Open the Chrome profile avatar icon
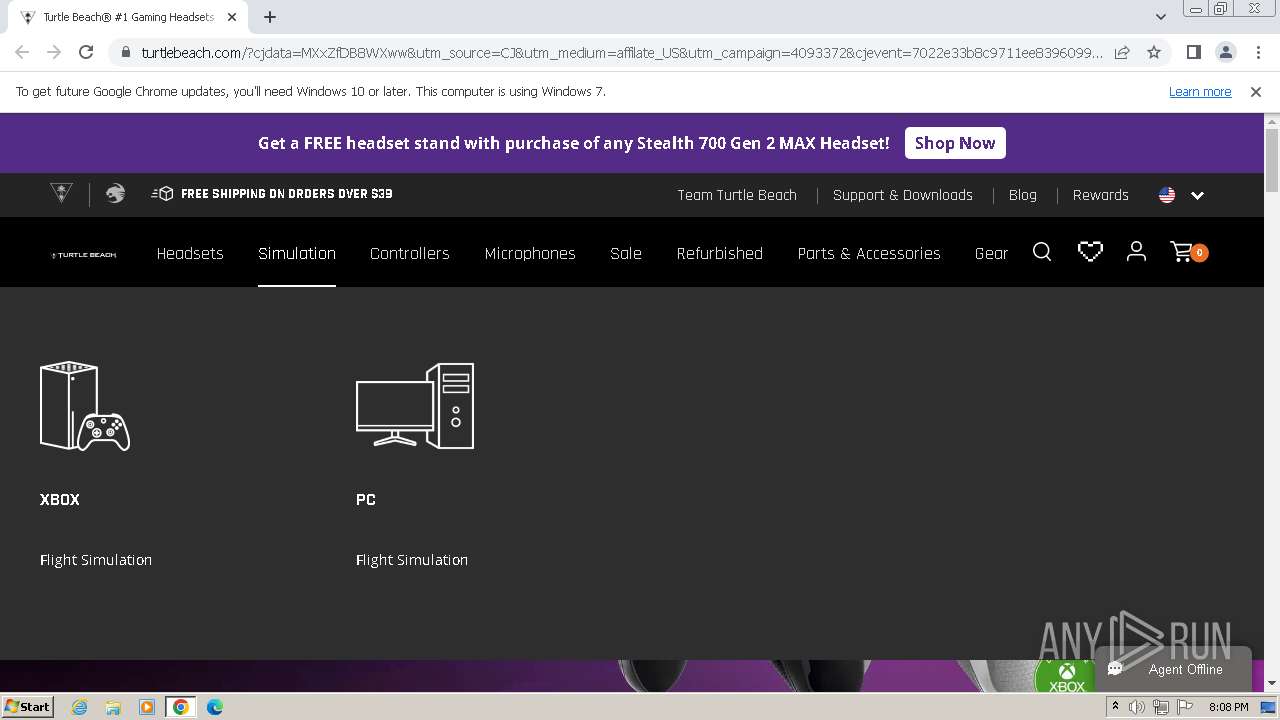This screenshot has width=1280, height=720. [x=1225, y=52]
